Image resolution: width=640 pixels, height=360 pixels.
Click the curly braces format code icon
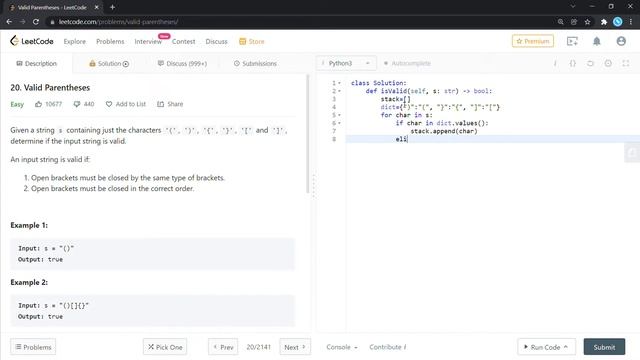click(573, 63)
